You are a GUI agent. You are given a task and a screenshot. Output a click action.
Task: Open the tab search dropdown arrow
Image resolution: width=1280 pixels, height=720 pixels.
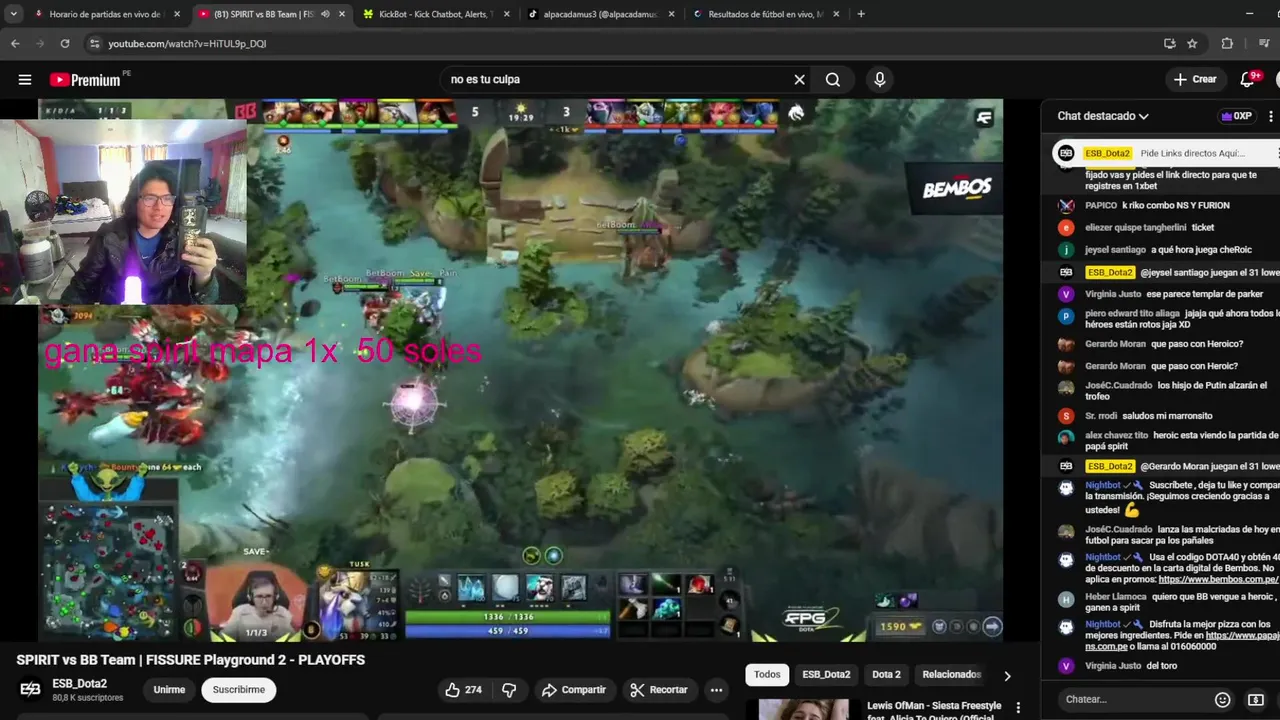tap(13, 14)
